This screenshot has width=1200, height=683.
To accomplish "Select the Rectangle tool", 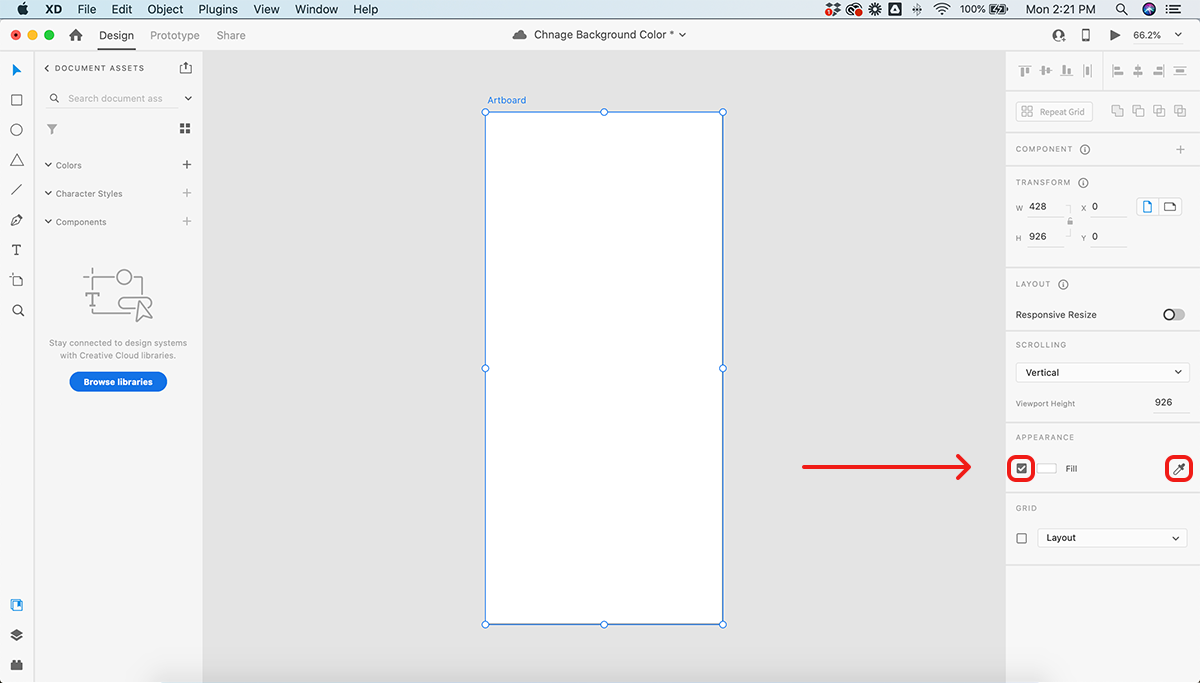I will (x=17, y=100).
